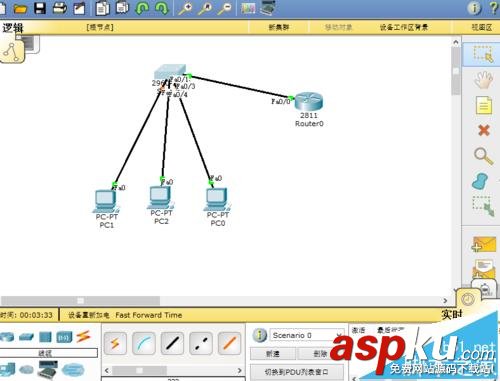Image resolution: width=500 pixels, height=381 pixels.
Task: Click 新集群 to create a new cluster
Action: pos(279,27)
